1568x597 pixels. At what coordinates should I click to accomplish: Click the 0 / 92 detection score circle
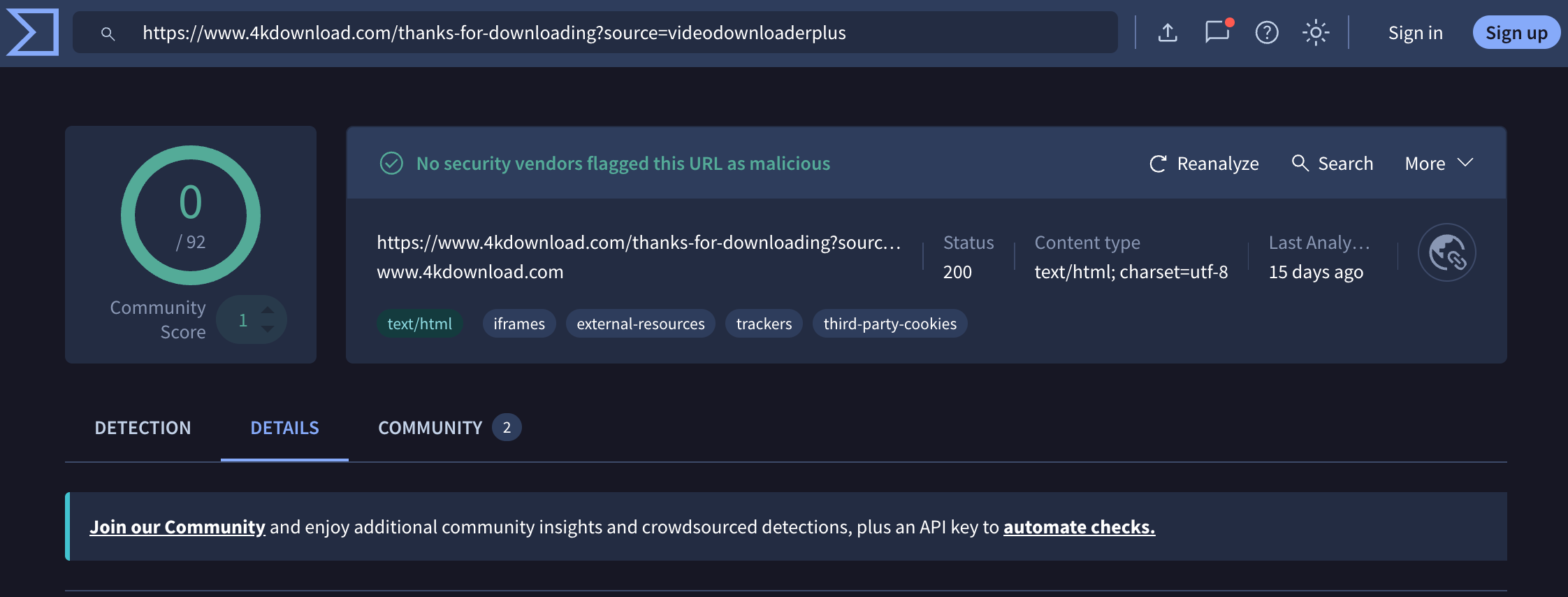[x=191, y=215]
